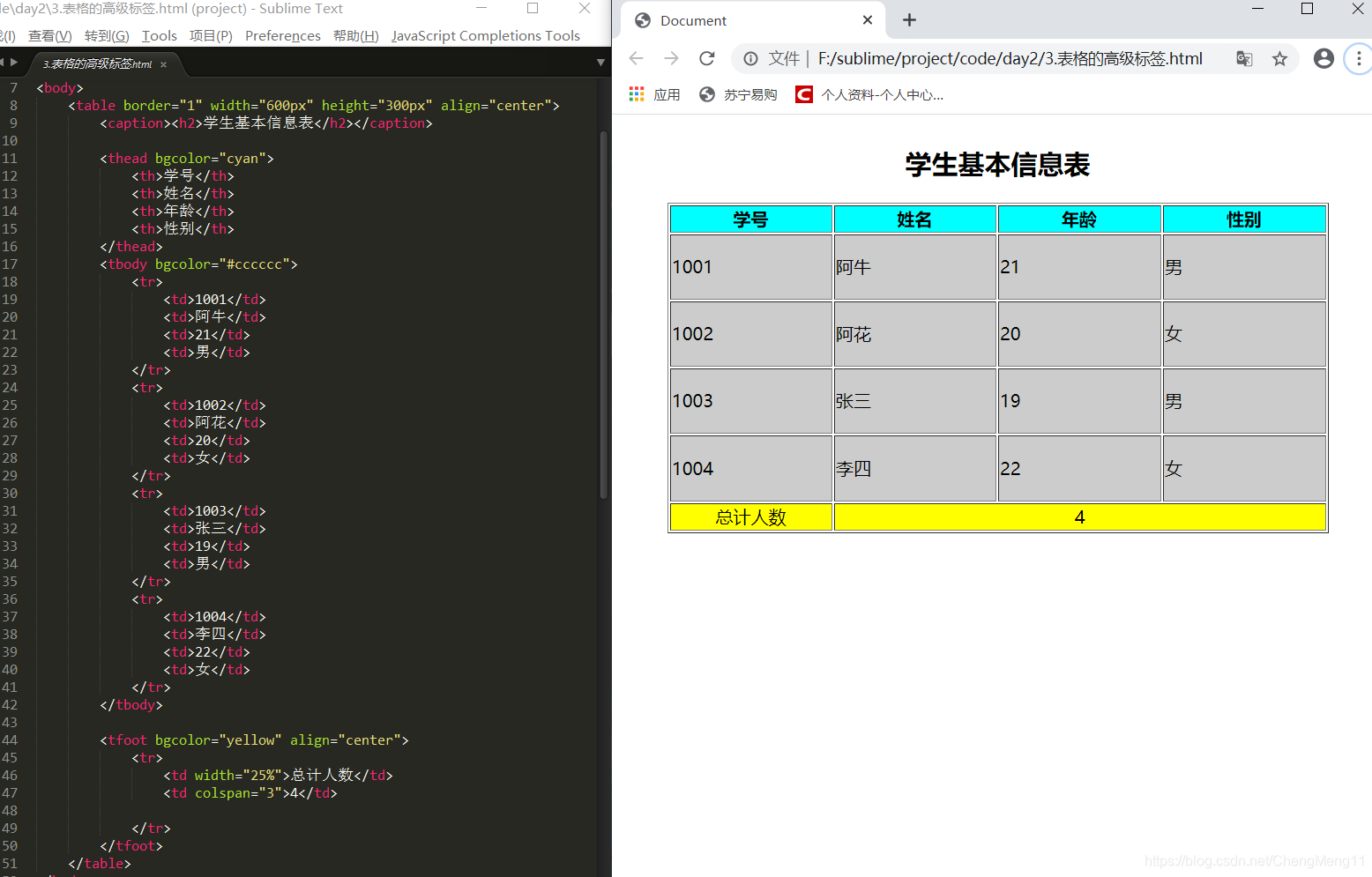Image resolution: width=1372 pixels, height=877 pixels.
Task: Click the 性别 header cell
Action: (x=1244, y=219)
